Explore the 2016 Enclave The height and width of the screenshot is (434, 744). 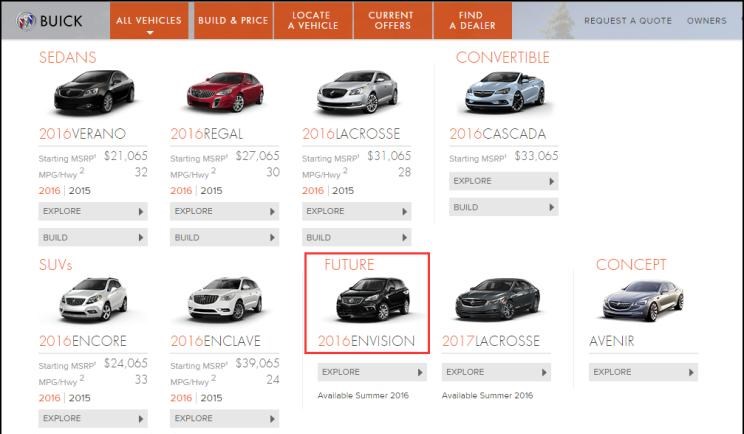[224, 418]
